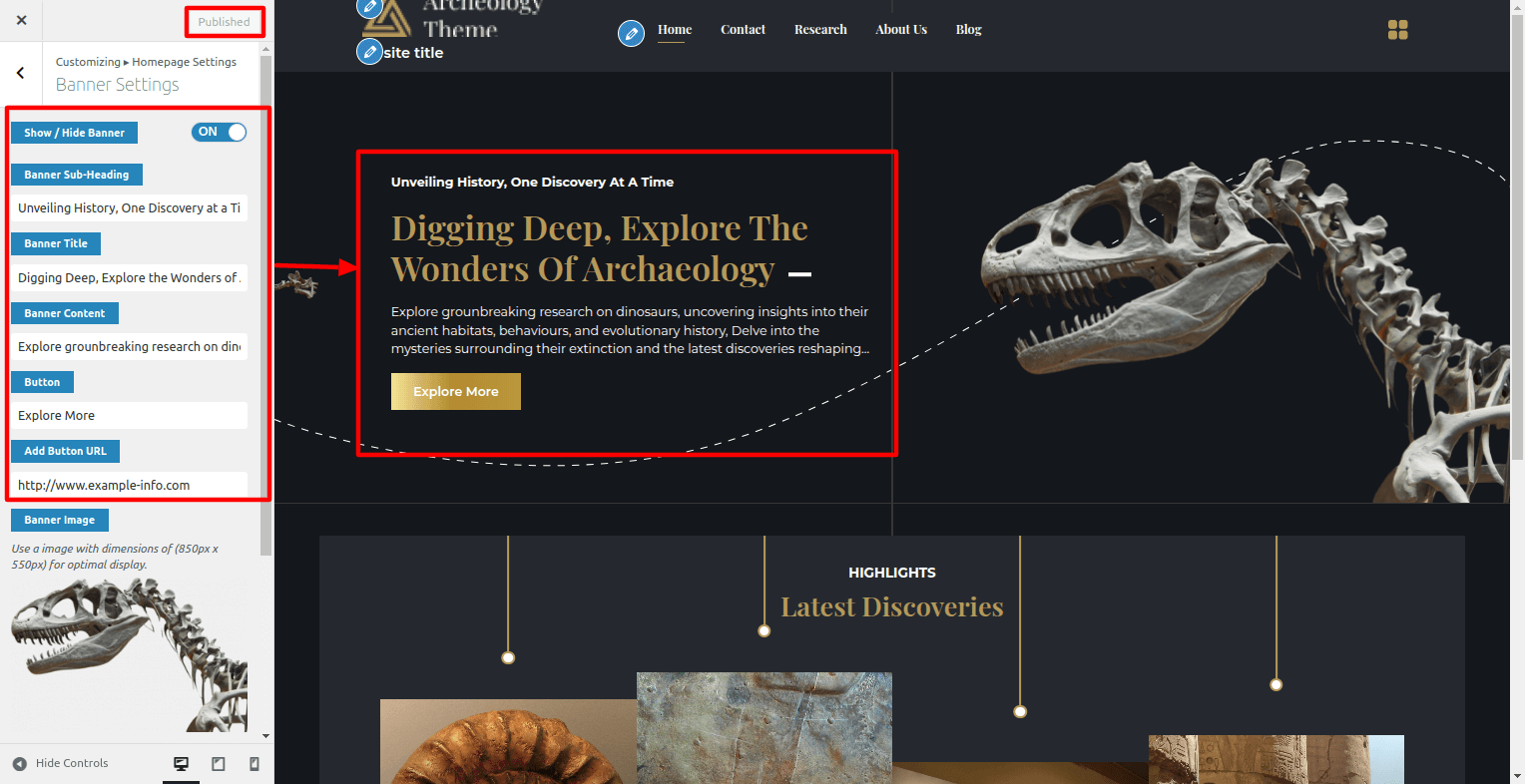Viewport: 1525px width, 784px height.
Task: Toggle the Show / Hide Banner switch
Action: tap(219, 132)
